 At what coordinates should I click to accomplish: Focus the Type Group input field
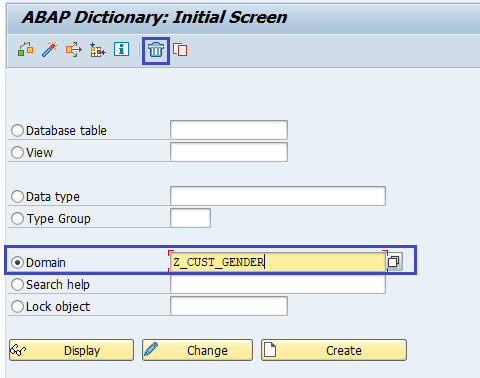190,218
